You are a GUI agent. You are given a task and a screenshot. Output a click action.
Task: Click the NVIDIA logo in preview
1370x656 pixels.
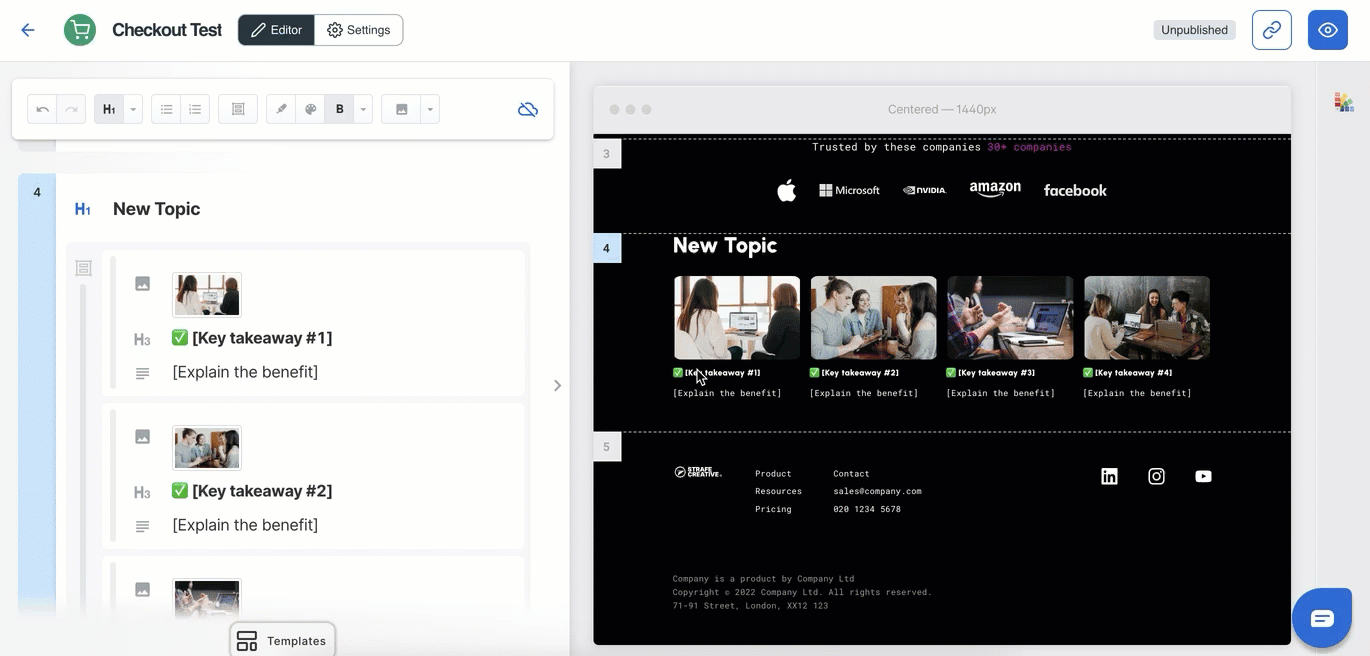click(924, 190)
